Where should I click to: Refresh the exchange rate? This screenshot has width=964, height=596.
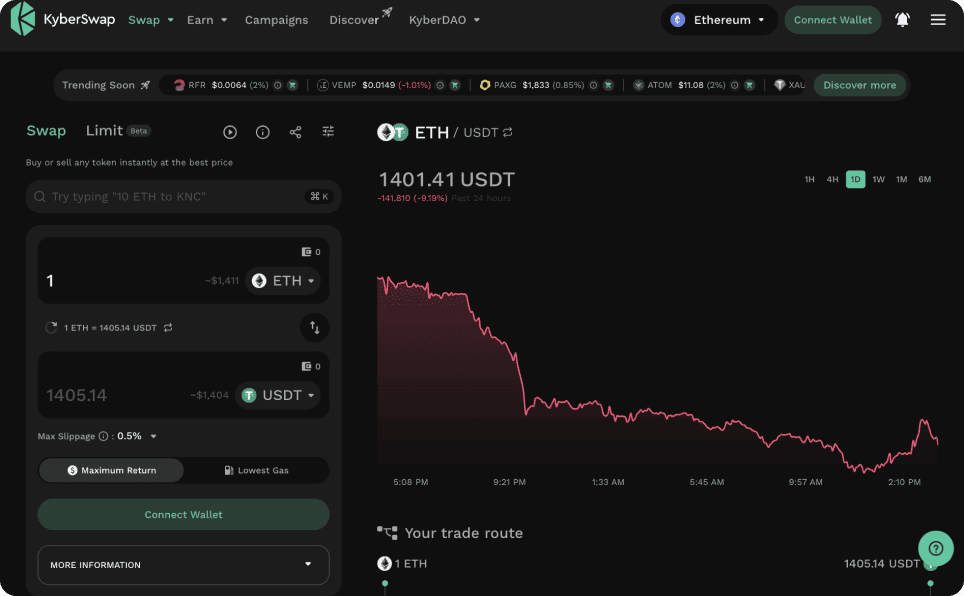[51, 328]
